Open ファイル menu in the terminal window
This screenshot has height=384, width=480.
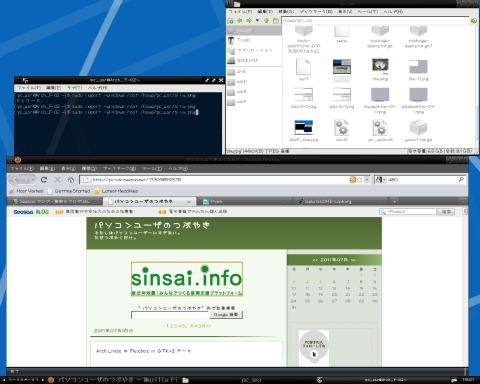29,88
